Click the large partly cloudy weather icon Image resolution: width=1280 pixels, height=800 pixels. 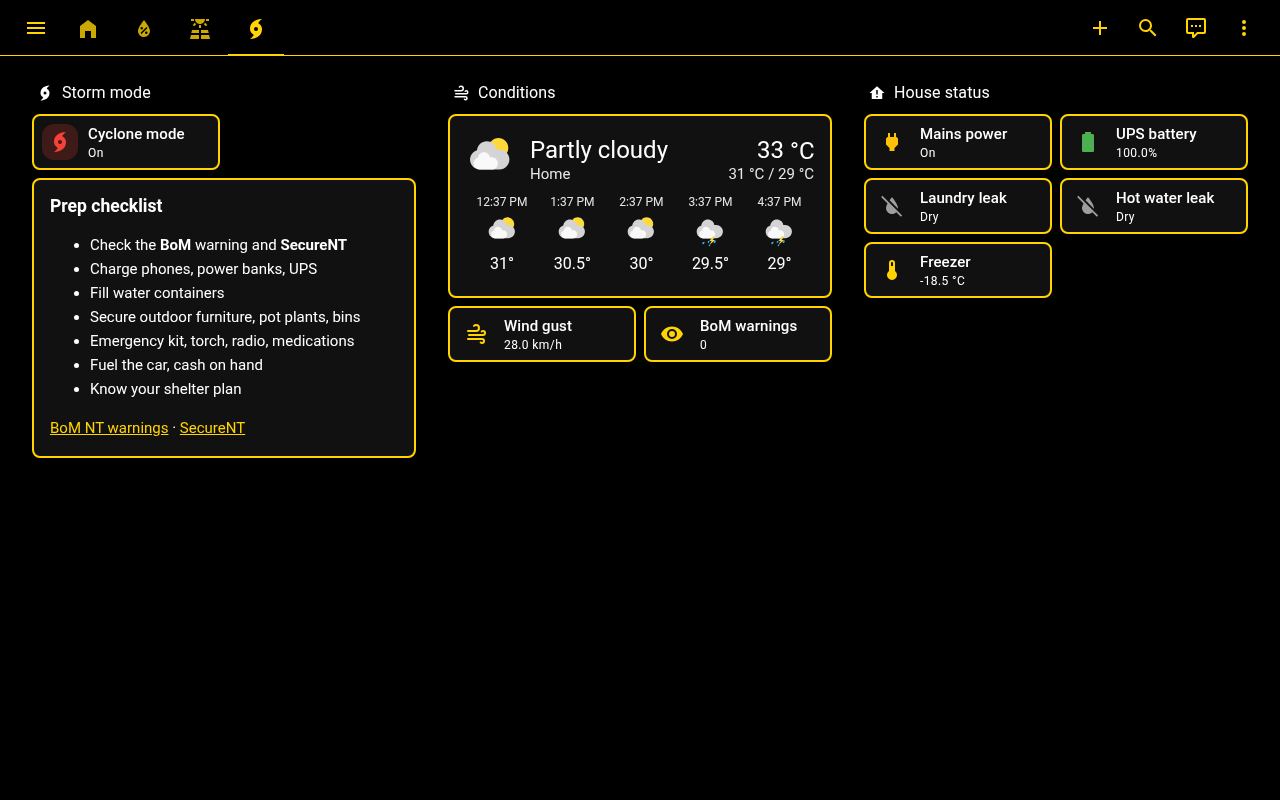(x=490, y=155)
